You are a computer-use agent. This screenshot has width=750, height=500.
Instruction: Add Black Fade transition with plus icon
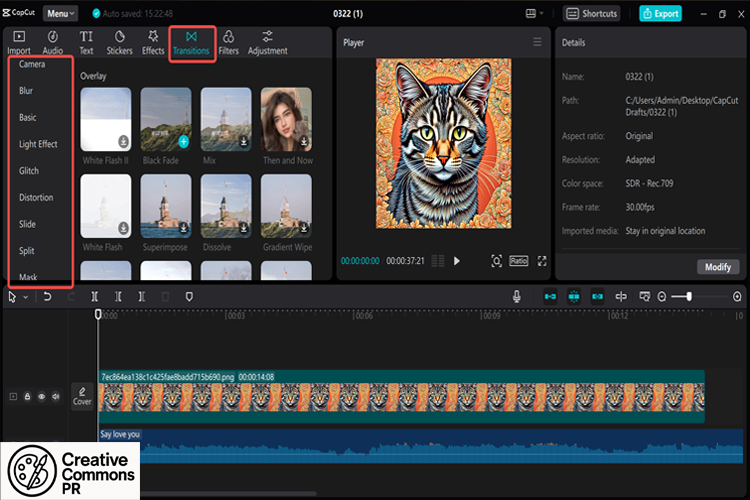coord(184,142)
